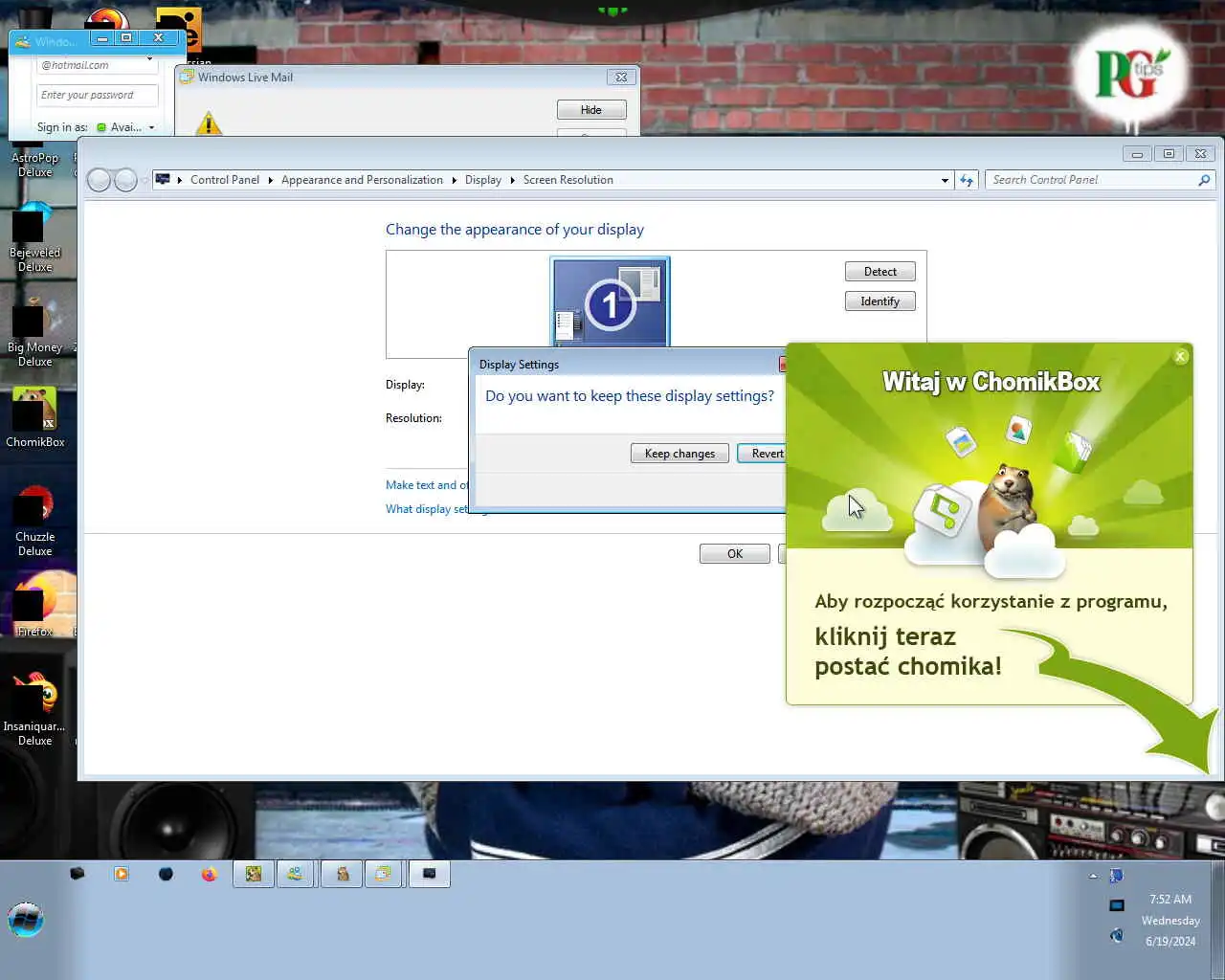Click the Messenger password field
This screenshot has width=1225, height=980.
click(x=98, y=96)
